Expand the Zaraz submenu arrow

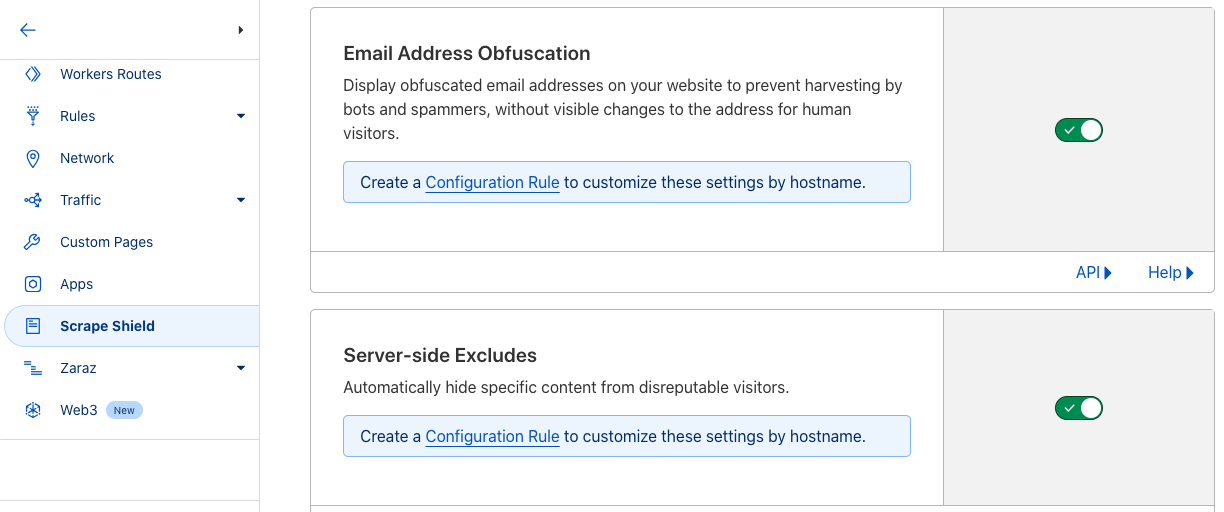(240, 368)
